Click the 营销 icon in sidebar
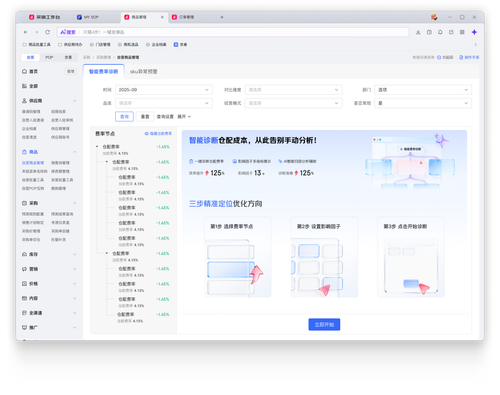The height and width of the screenshot is (395, 500). click(24, 269)
